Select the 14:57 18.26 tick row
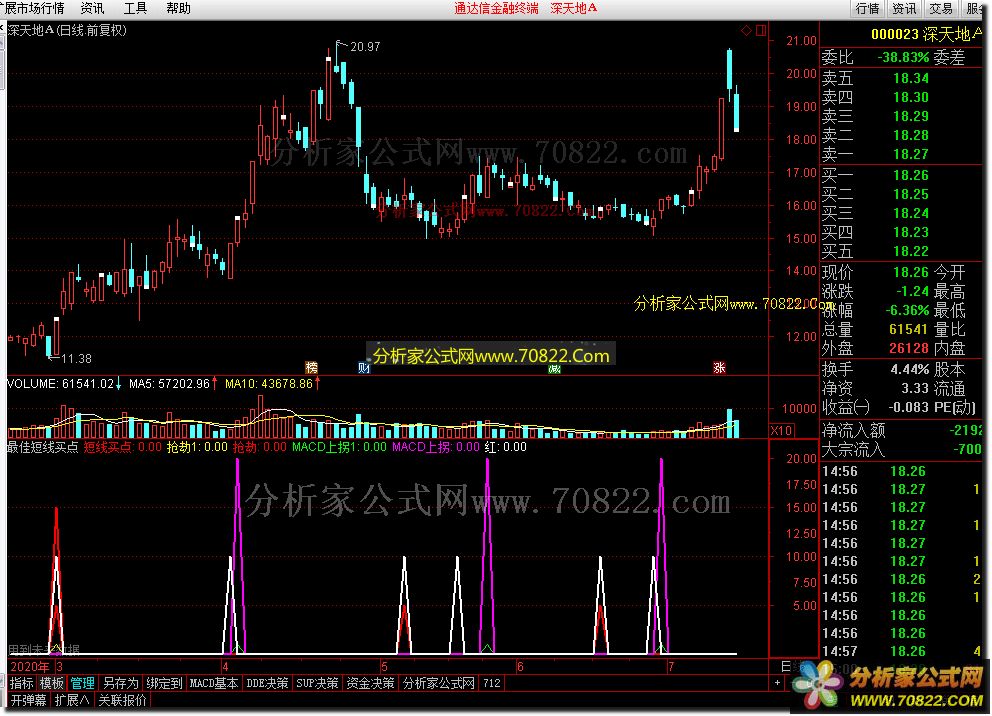992x716 pixels. click(902, 651)
